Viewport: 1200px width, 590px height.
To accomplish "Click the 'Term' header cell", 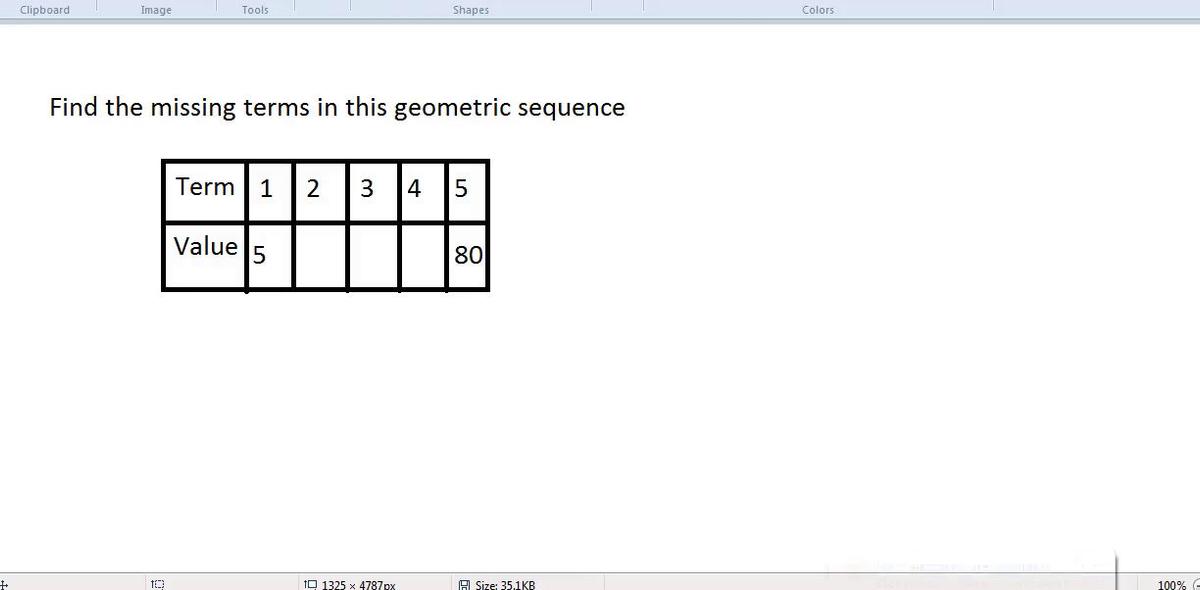I will click(x=205, y=191).
